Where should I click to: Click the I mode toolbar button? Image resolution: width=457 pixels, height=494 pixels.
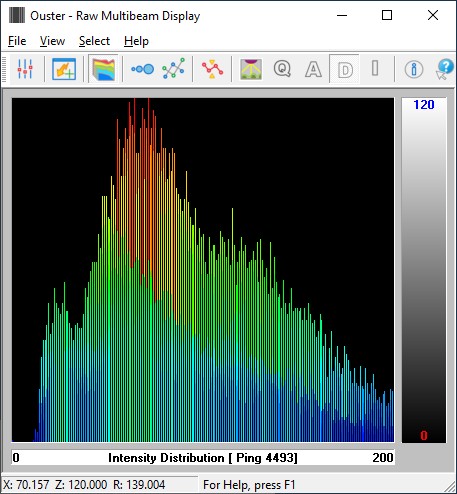click(x=375, y=69)
